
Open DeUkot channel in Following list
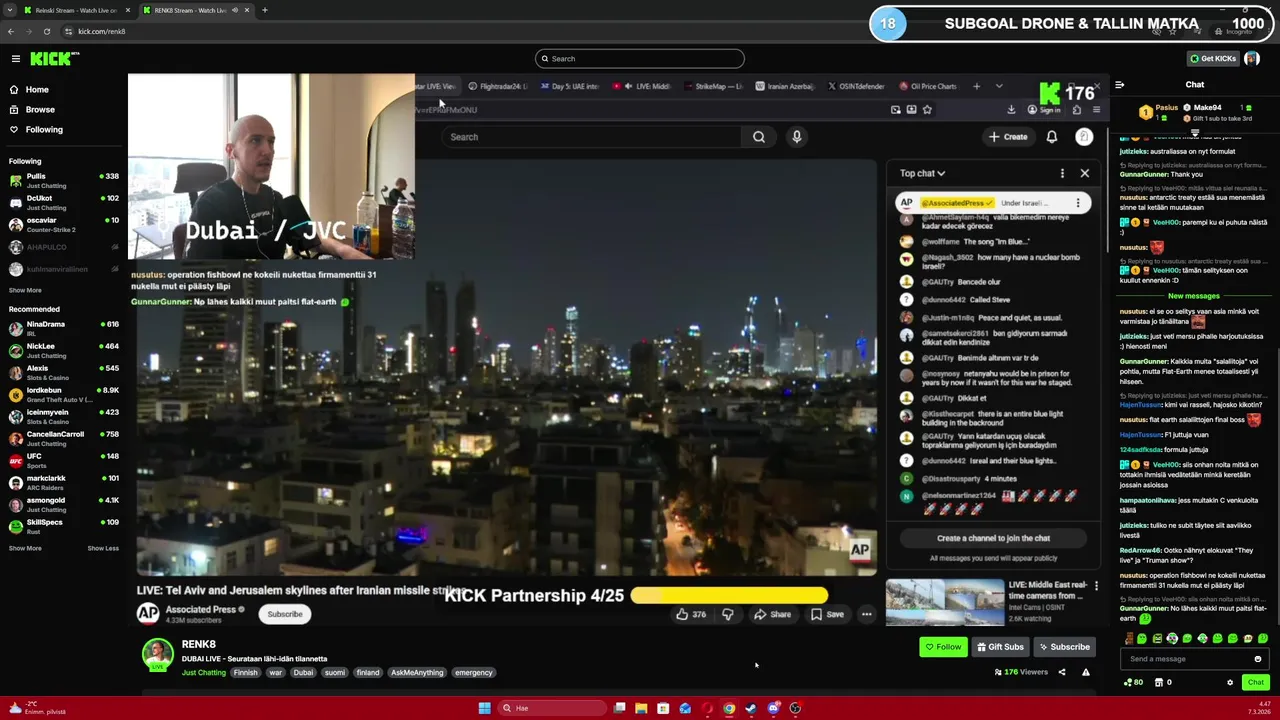coord(64,203)
